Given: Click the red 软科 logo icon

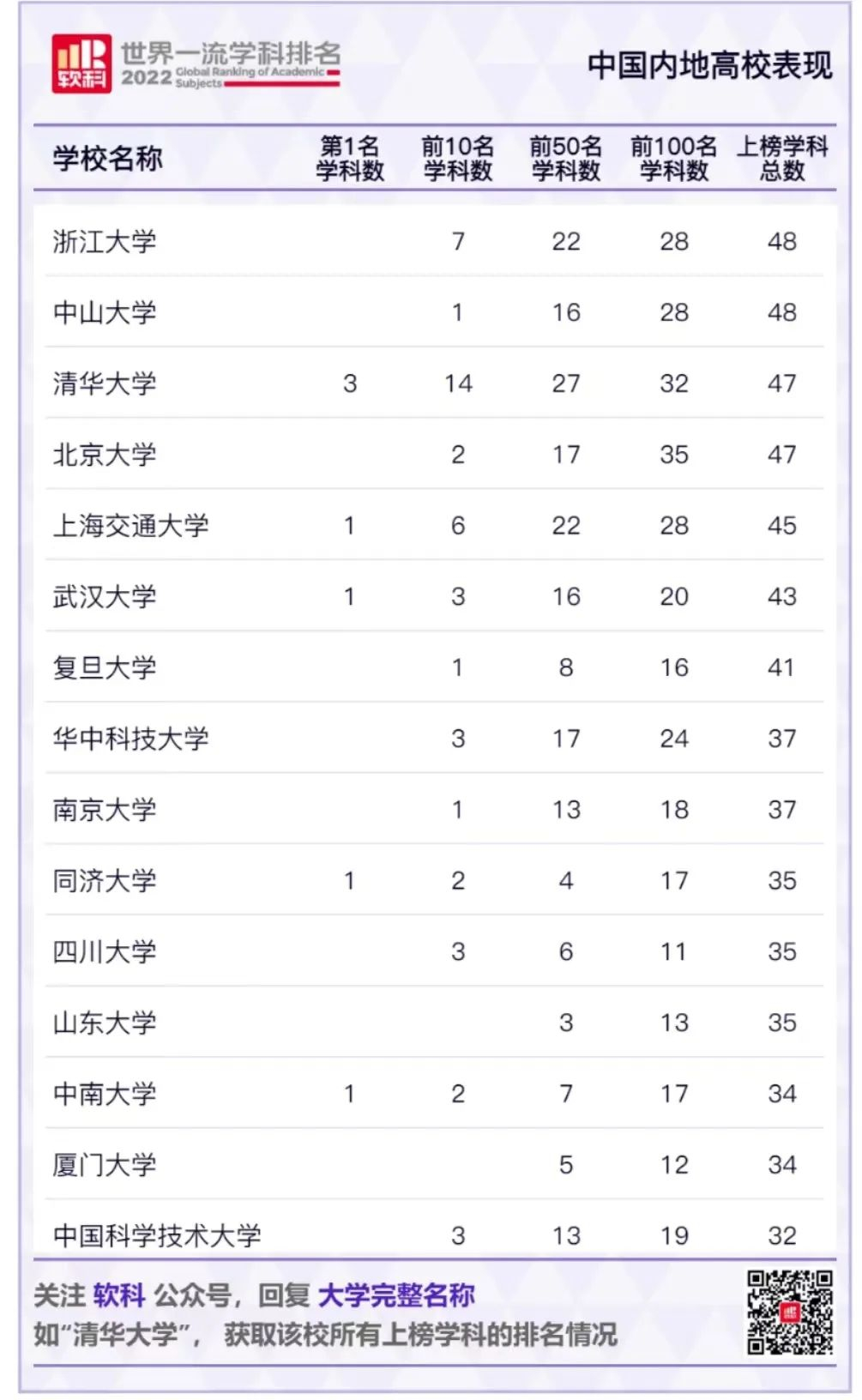Looking at the screenshot, I should [x=81, y=63].
